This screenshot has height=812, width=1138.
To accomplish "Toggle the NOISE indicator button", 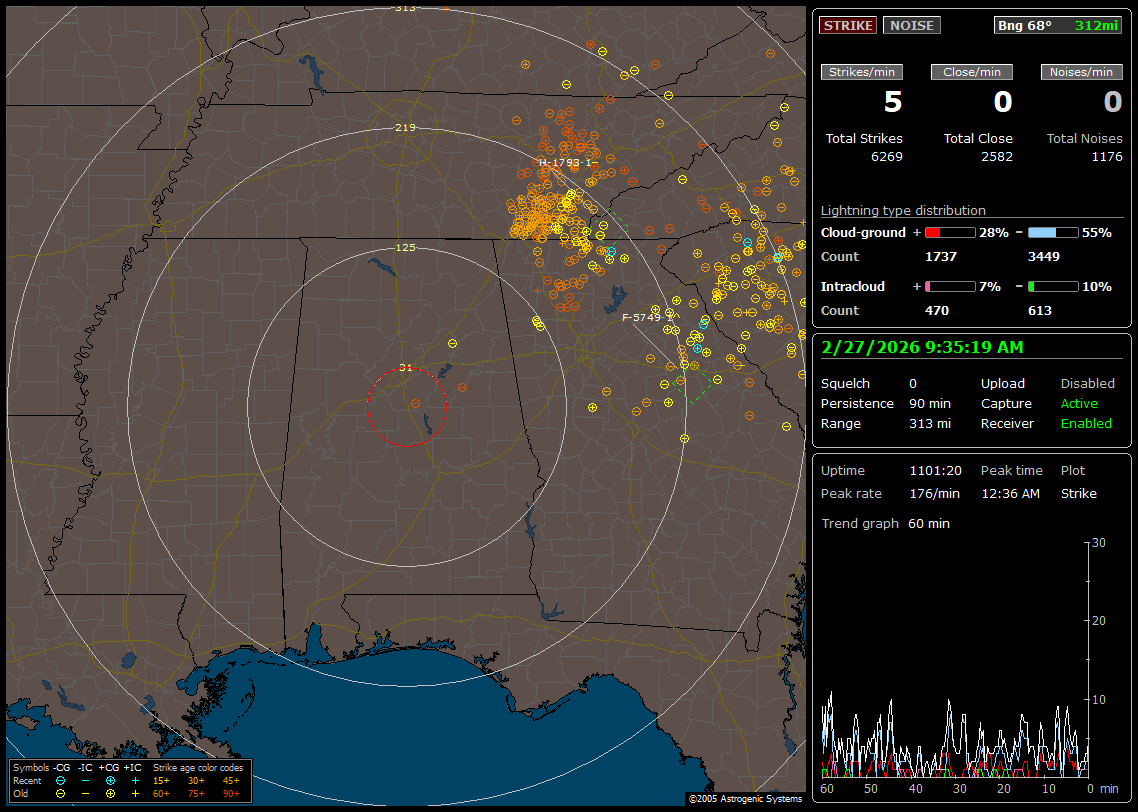I will pos(911,25).
